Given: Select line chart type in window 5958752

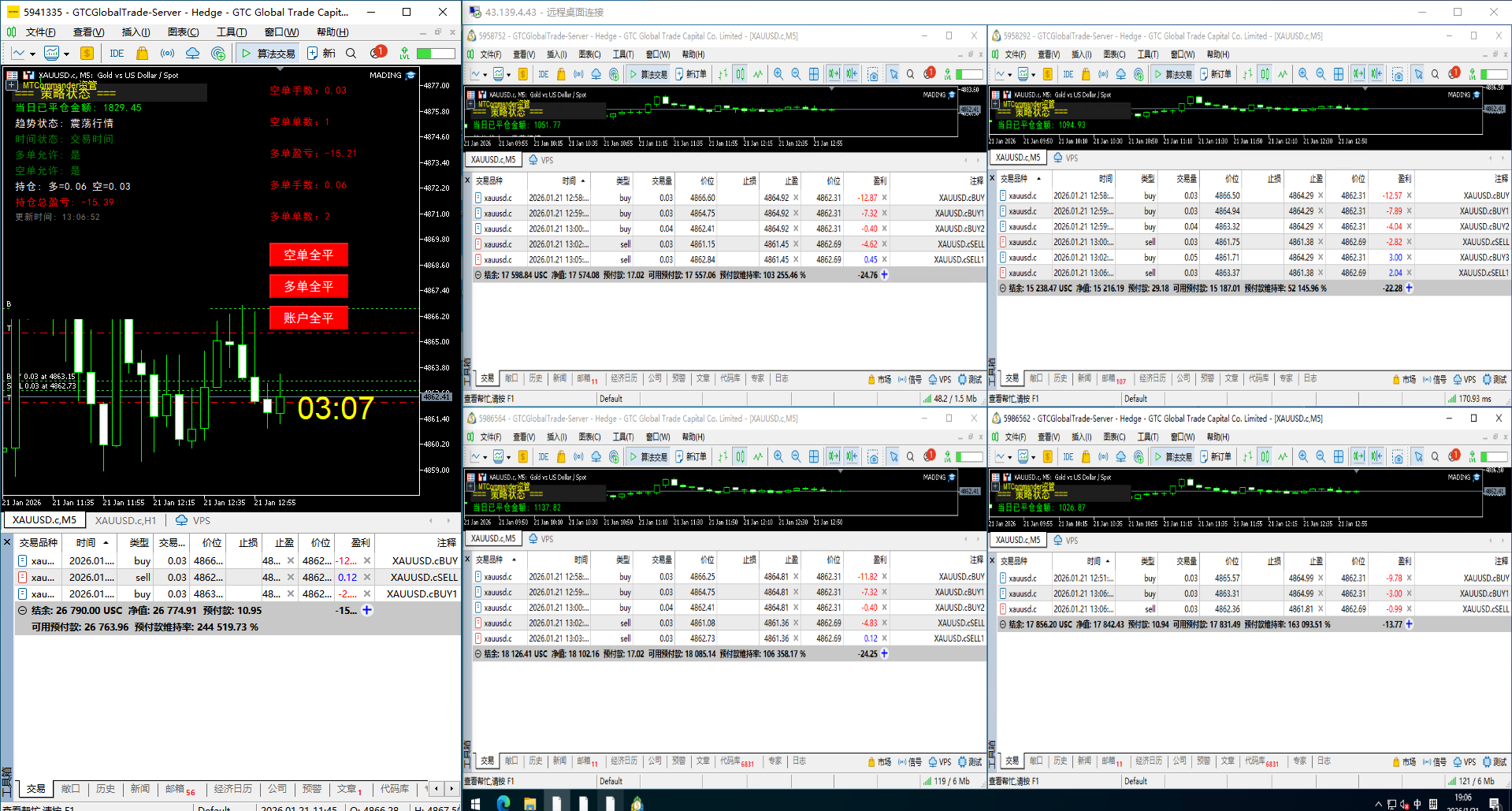Looking at the screenshot, I should (x=758, y=74).
